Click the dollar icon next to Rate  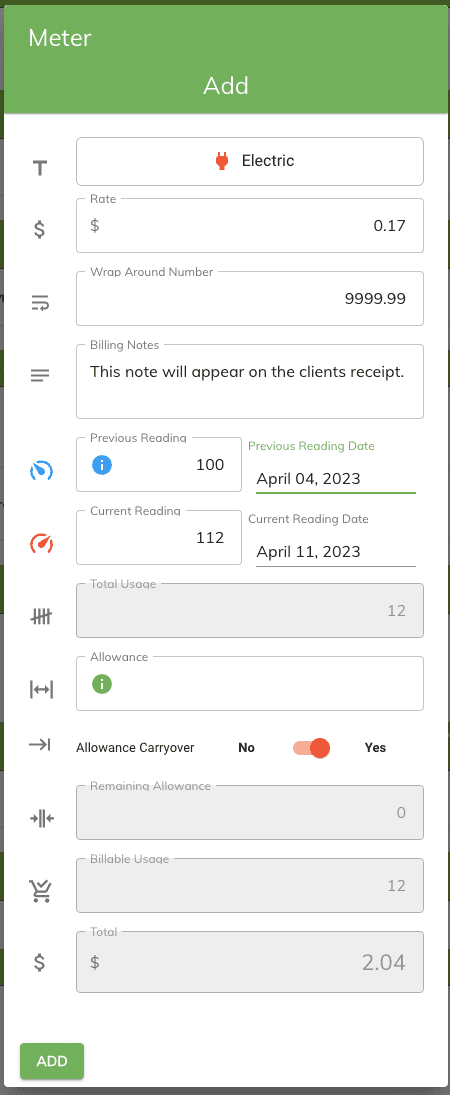pos(41,229)
